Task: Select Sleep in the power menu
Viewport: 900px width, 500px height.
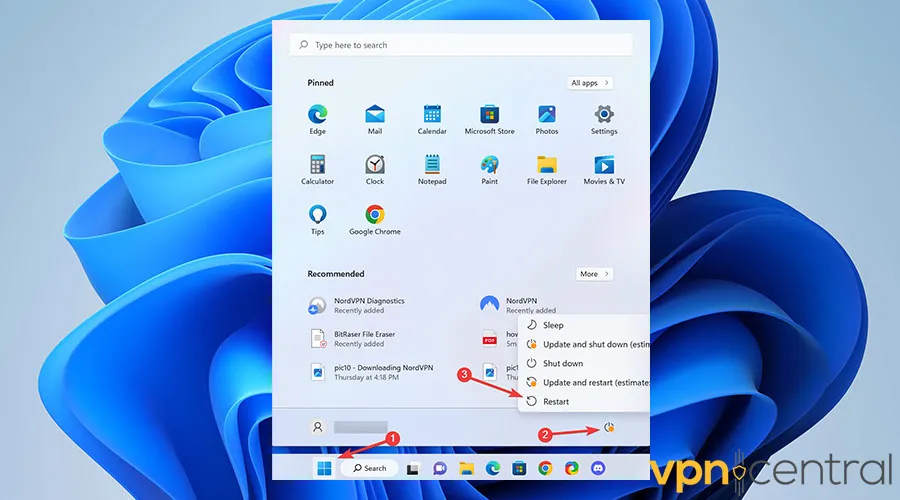Action: coord(584,325)
